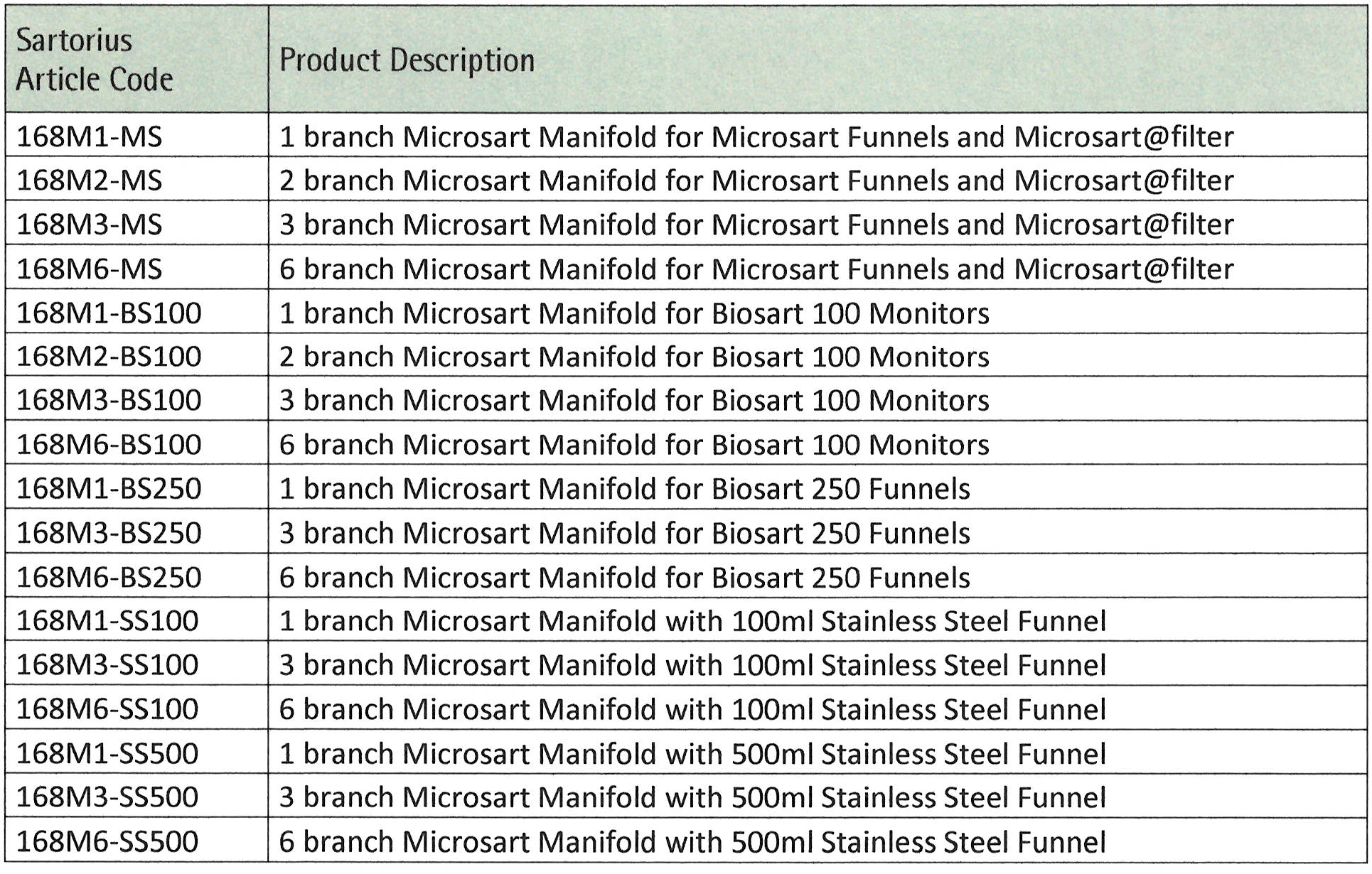Image resolution: width=1372 pixels, height=874 pixels.
Task: Select 1 branch Biosart 250 Funnels description
Action: point(624,489)
